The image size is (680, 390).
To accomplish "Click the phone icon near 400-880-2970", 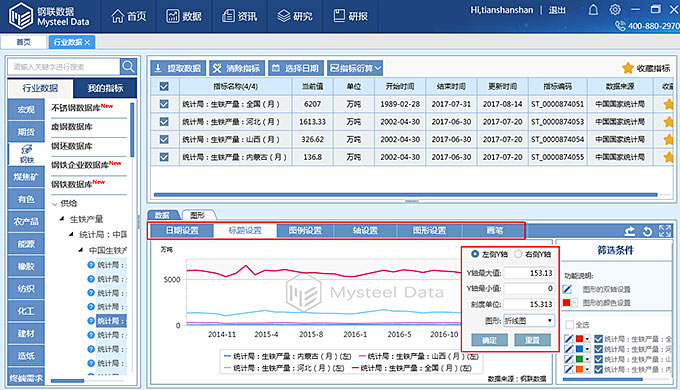I will 620,26.
